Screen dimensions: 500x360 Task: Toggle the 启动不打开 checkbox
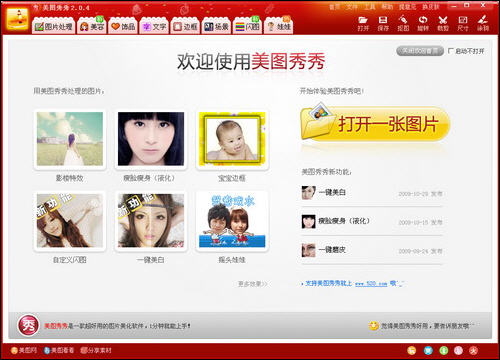click(451, 51)
